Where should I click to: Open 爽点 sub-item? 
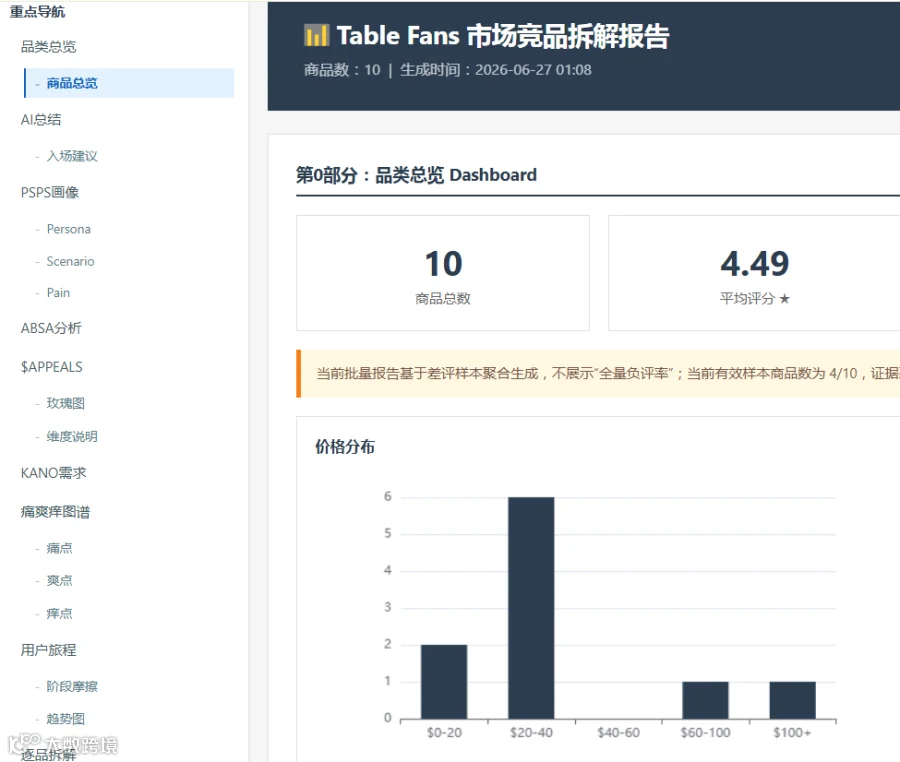point(59,580)
